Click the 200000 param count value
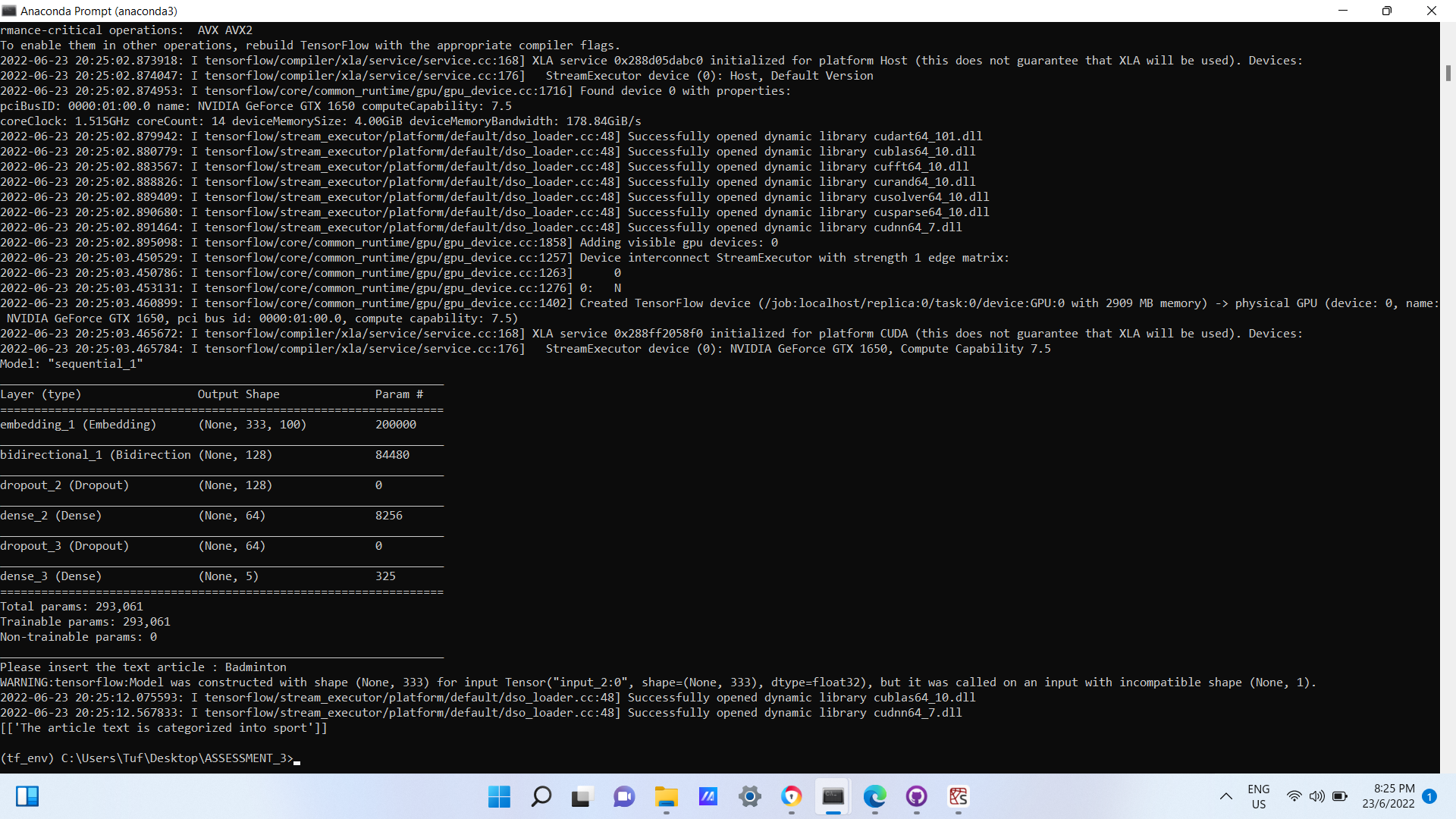Viewport: 1456px width, 819px height. click(396, 425)
